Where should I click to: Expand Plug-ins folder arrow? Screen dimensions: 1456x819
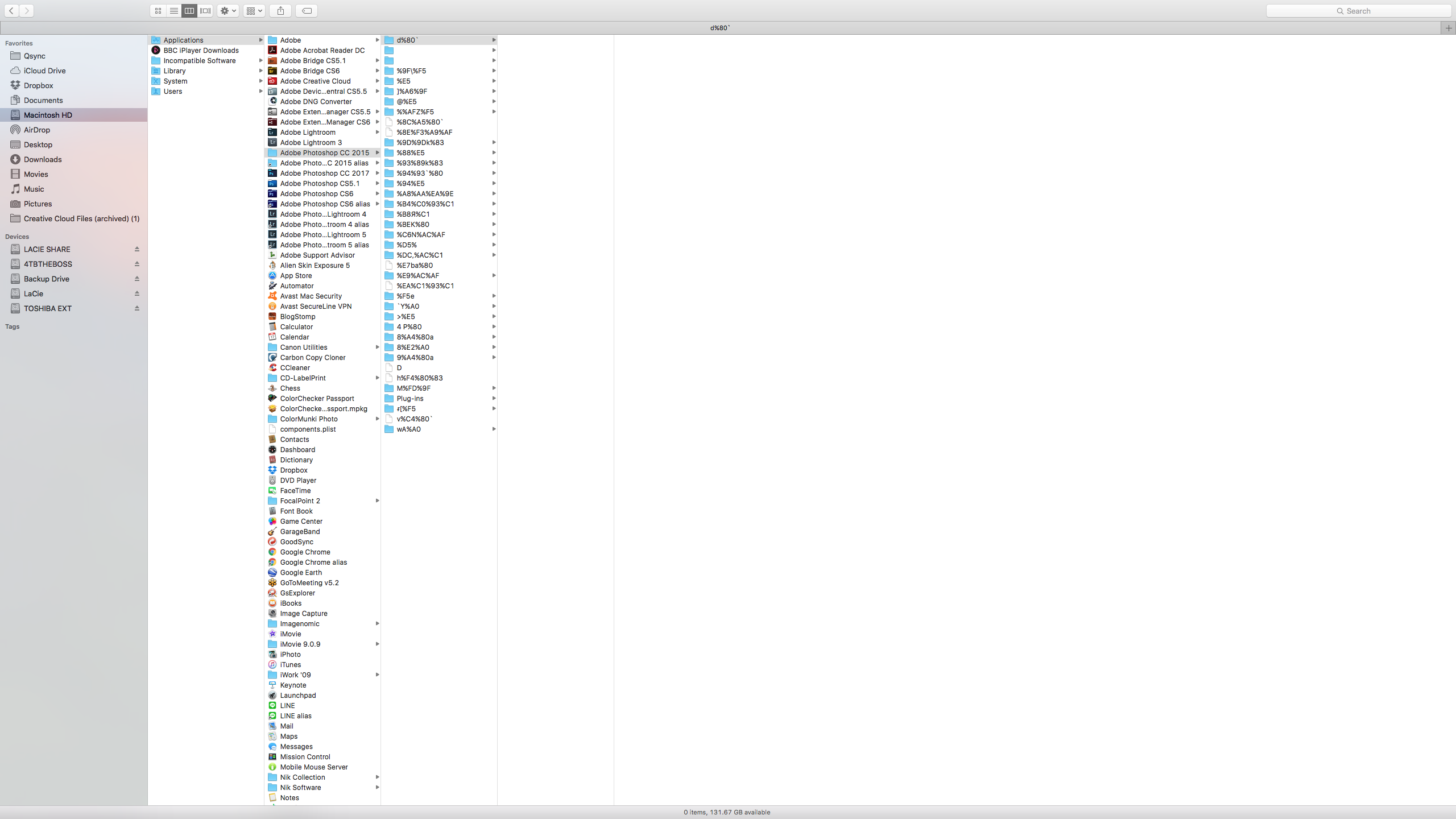point(494,398)
